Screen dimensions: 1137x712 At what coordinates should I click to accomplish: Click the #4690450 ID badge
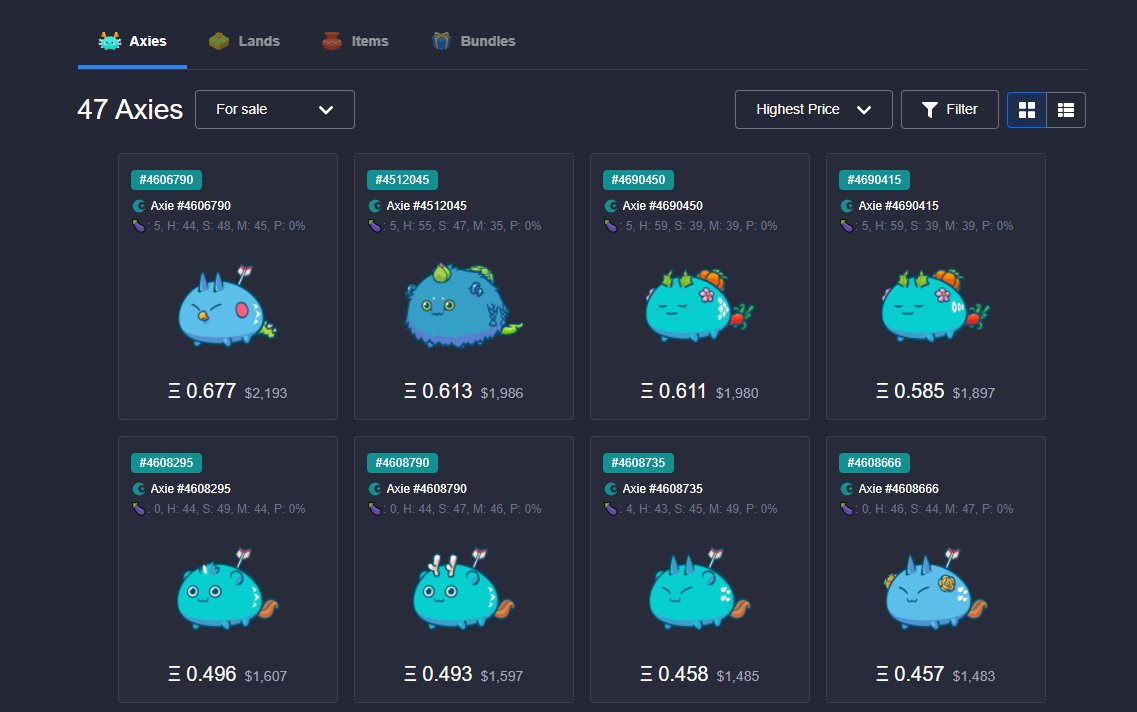tap(638, 180)
